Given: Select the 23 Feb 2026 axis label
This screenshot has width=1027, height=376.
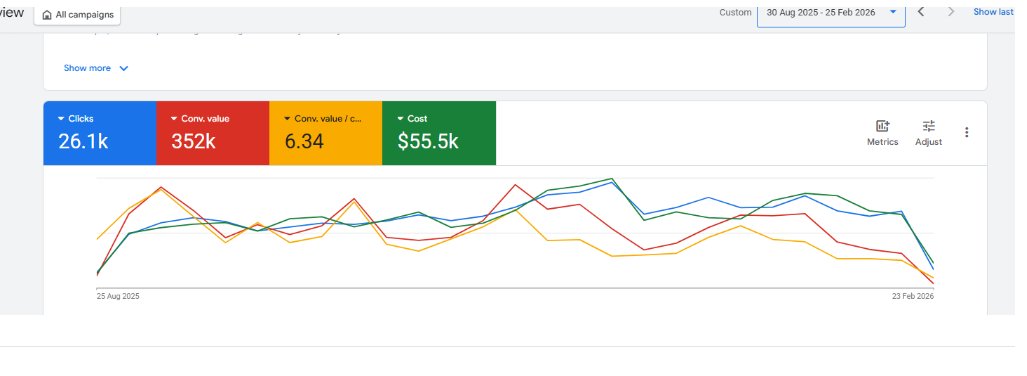Looking at the screenshot, I should [913, 296].
